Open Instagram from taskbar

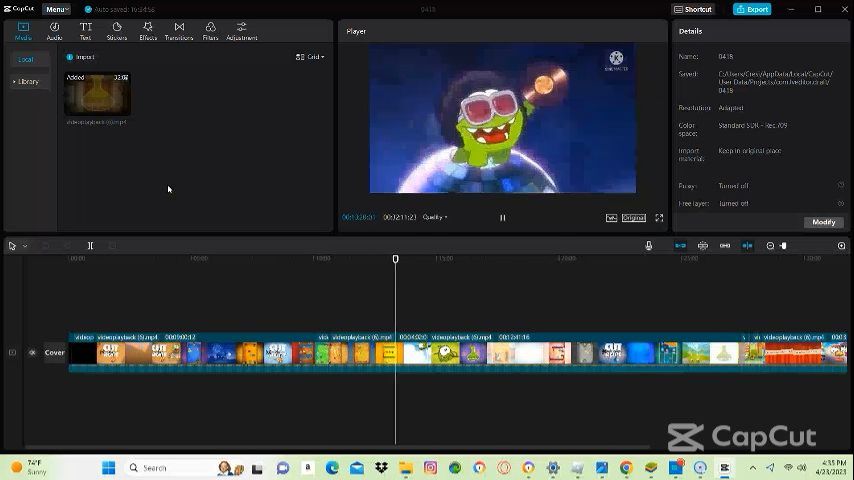[430, 467]
